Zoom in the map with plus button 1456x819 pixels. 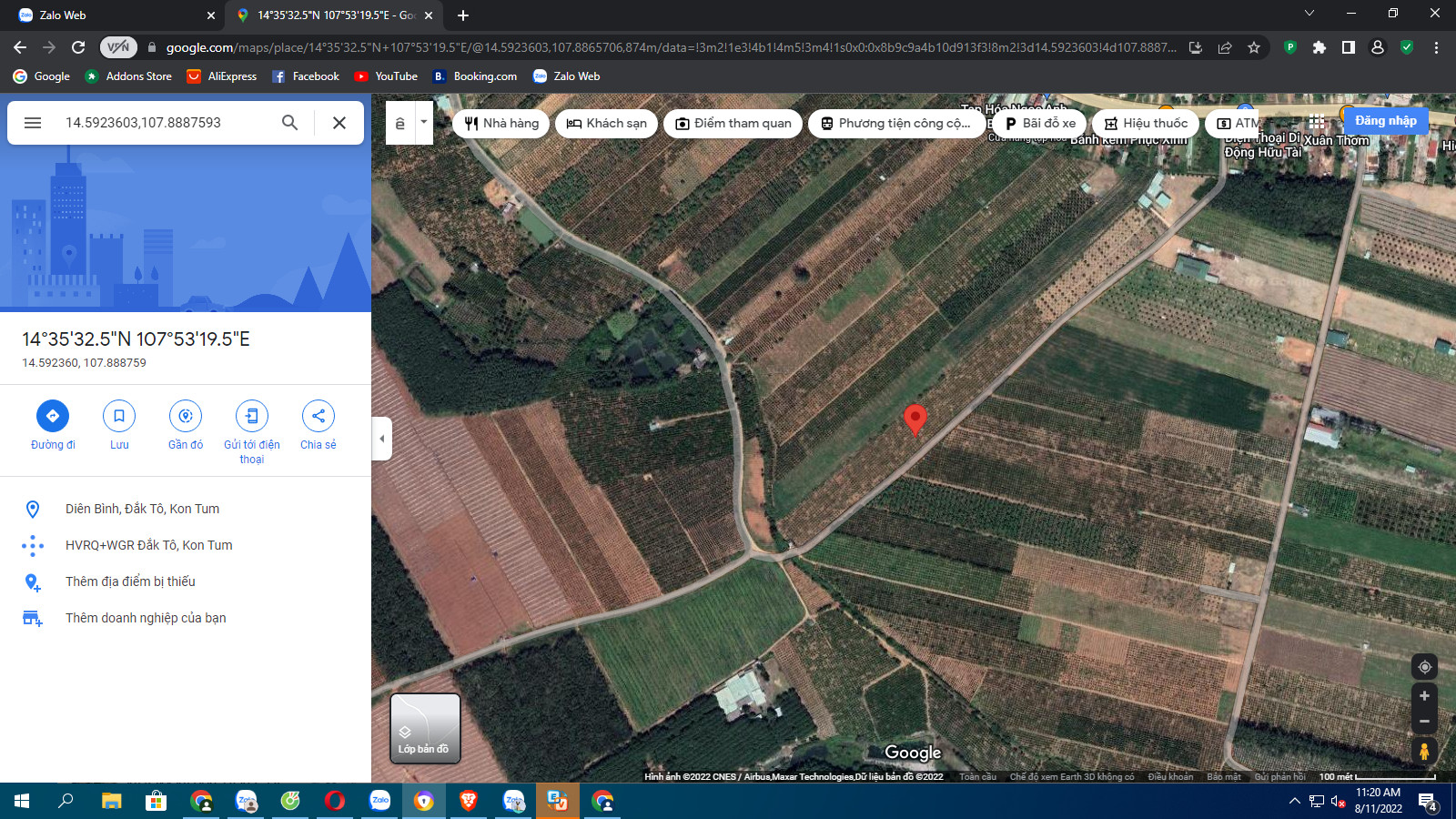coord(1424,696)
